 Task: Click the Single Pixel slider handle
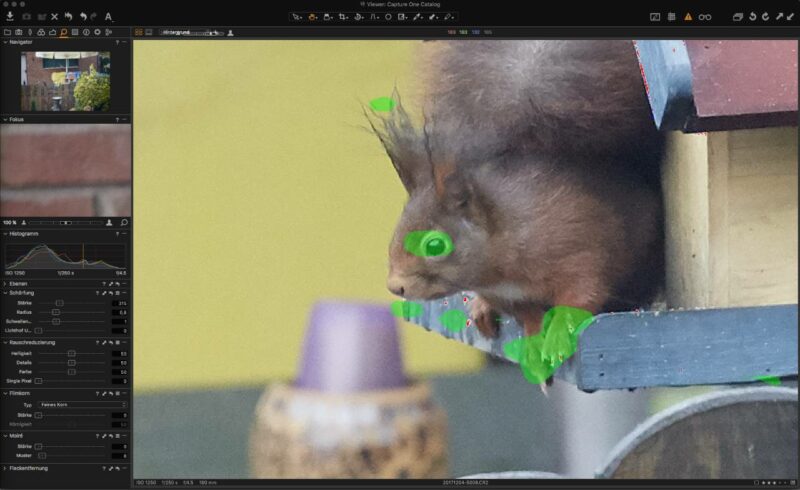pyautogui.click(x=38, y=381)
